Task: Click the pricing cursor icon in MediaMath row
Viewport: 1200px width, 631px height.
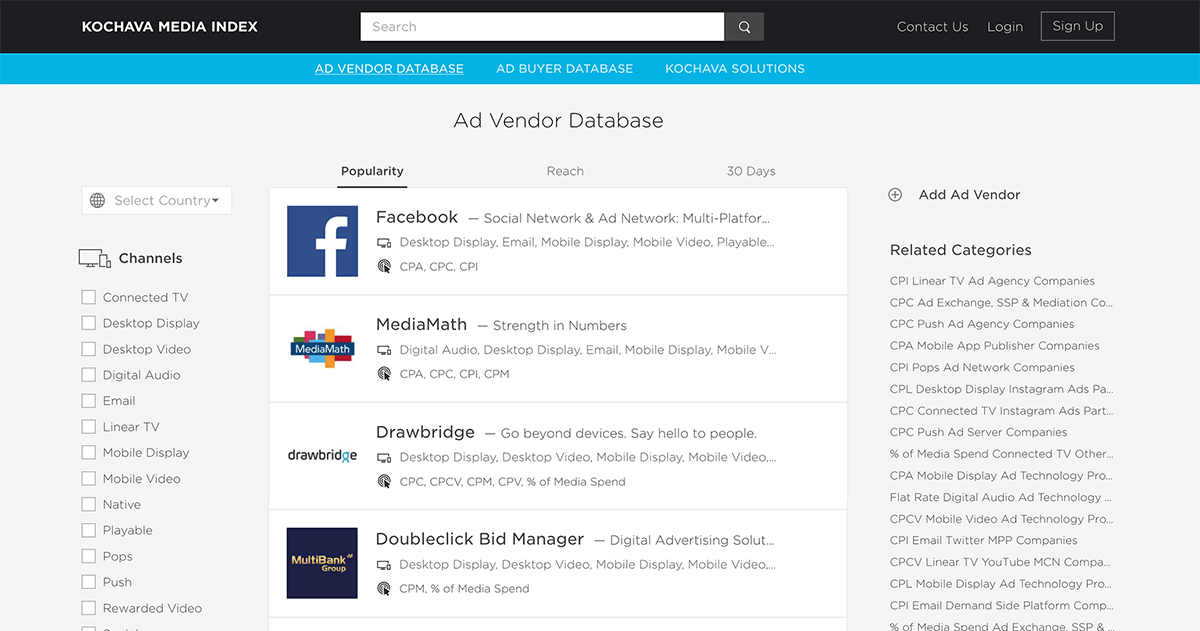Action: coord(384,374)
